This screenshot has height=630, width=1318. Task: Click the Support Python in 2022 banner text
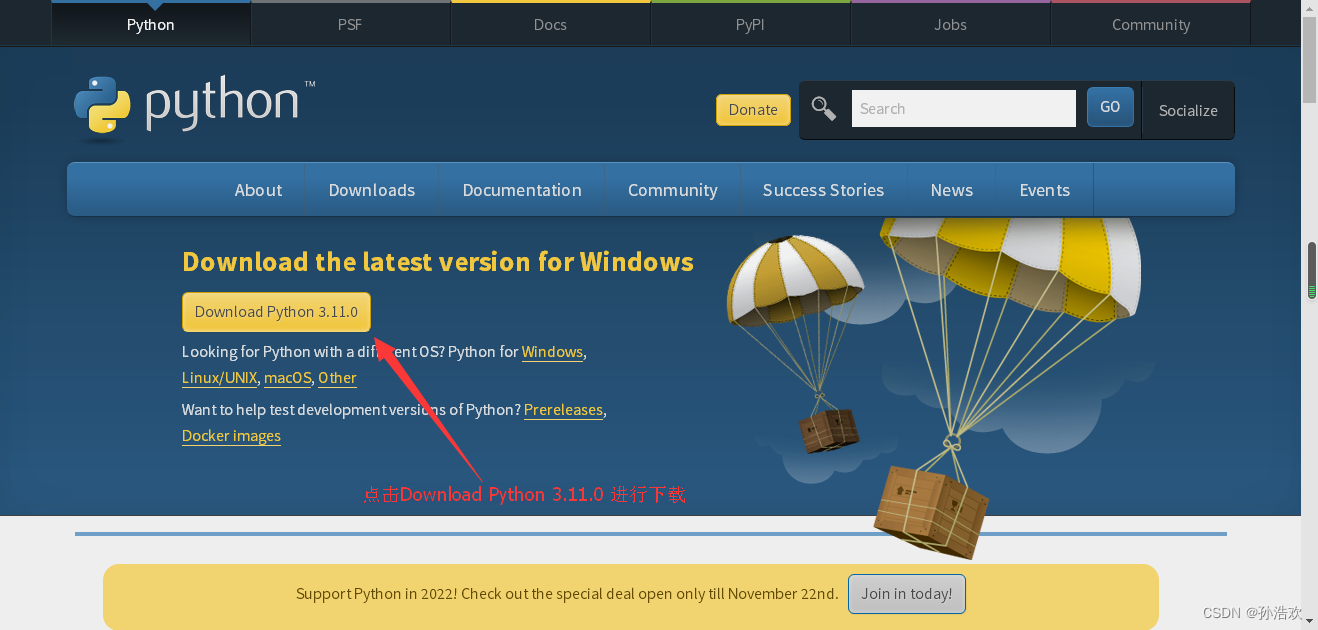567,594
